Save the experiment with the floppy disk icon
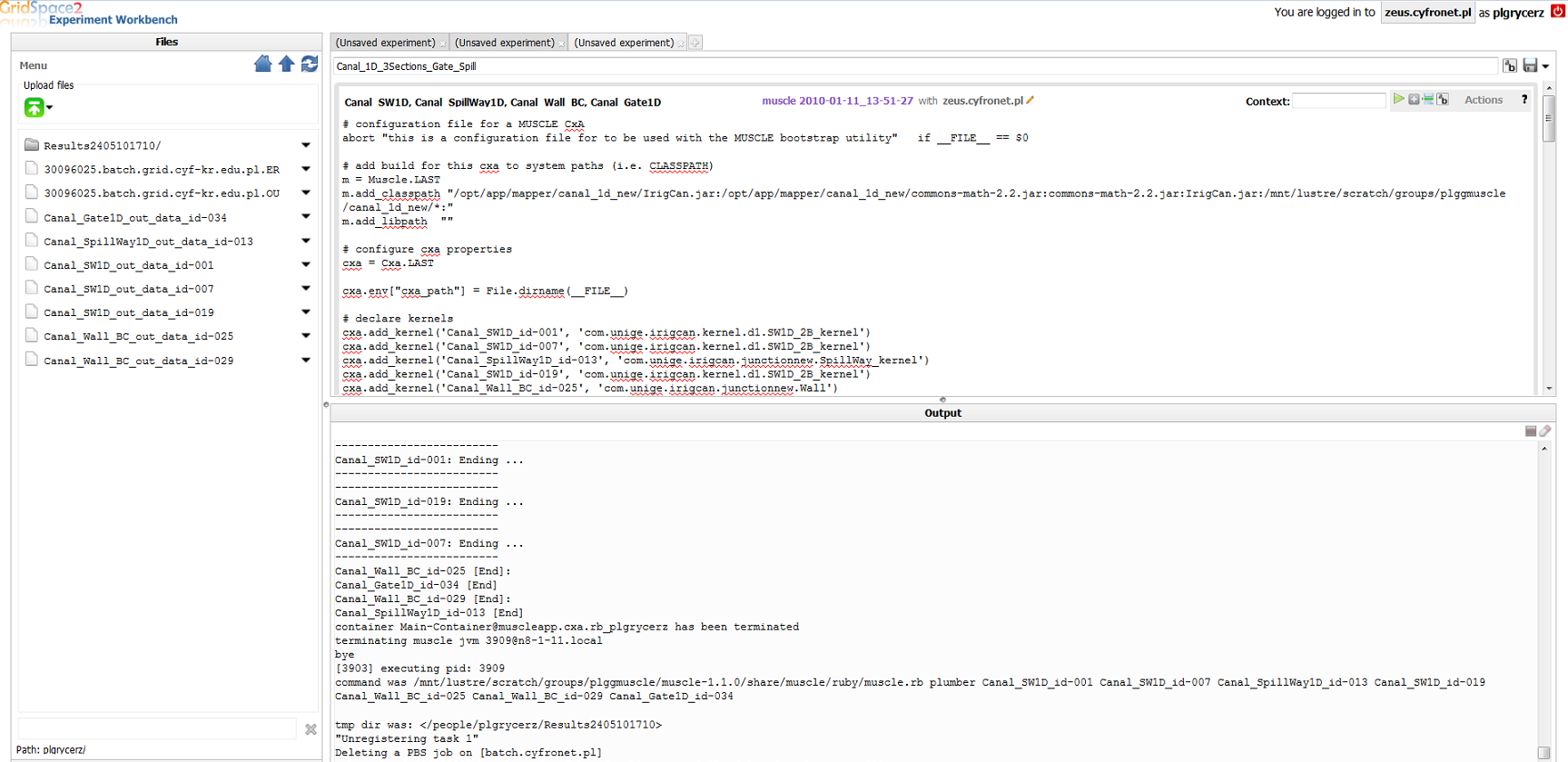Screen dimensions: 1568x762 tap(1530, 65)
